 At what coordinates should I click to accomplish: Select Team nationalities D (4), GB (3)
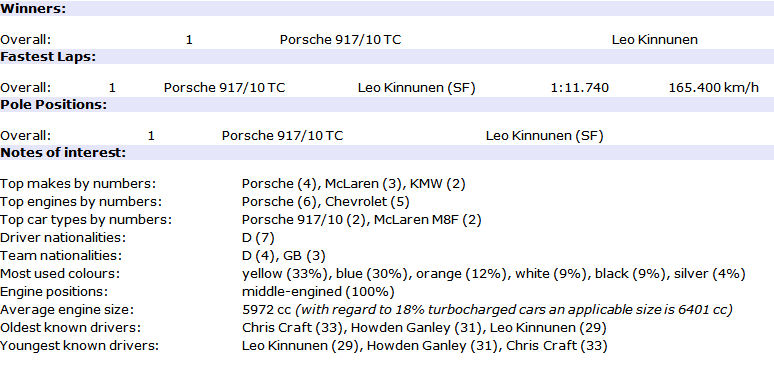point(284,256)
